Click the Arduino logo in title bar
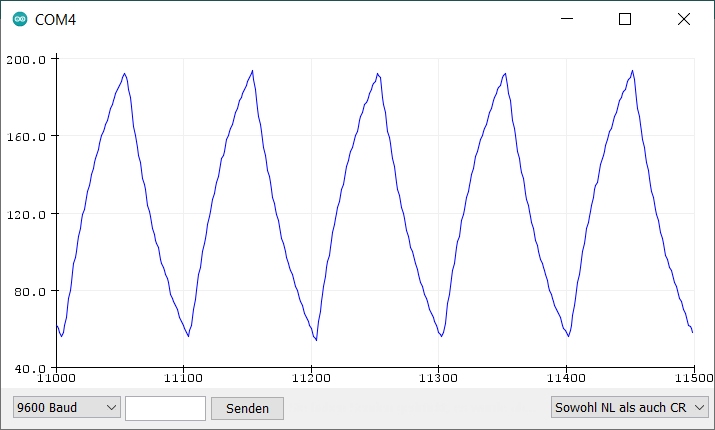Image resolution: width=715 pixels, height=430 pixels. pos(20,19)
